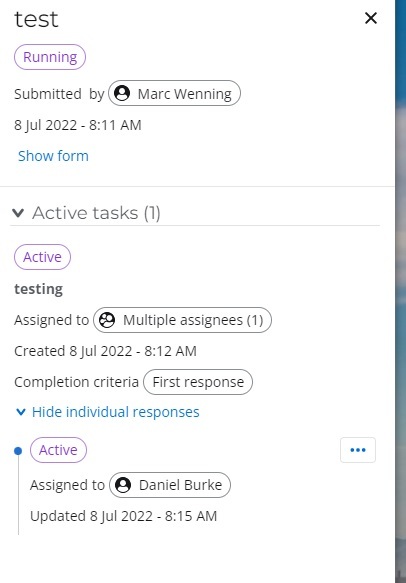Image resolution: width=406 pixels, height=583 pixels.
Task: Close the test details panel
Action: pyautogui.click(x=371, y=18)
